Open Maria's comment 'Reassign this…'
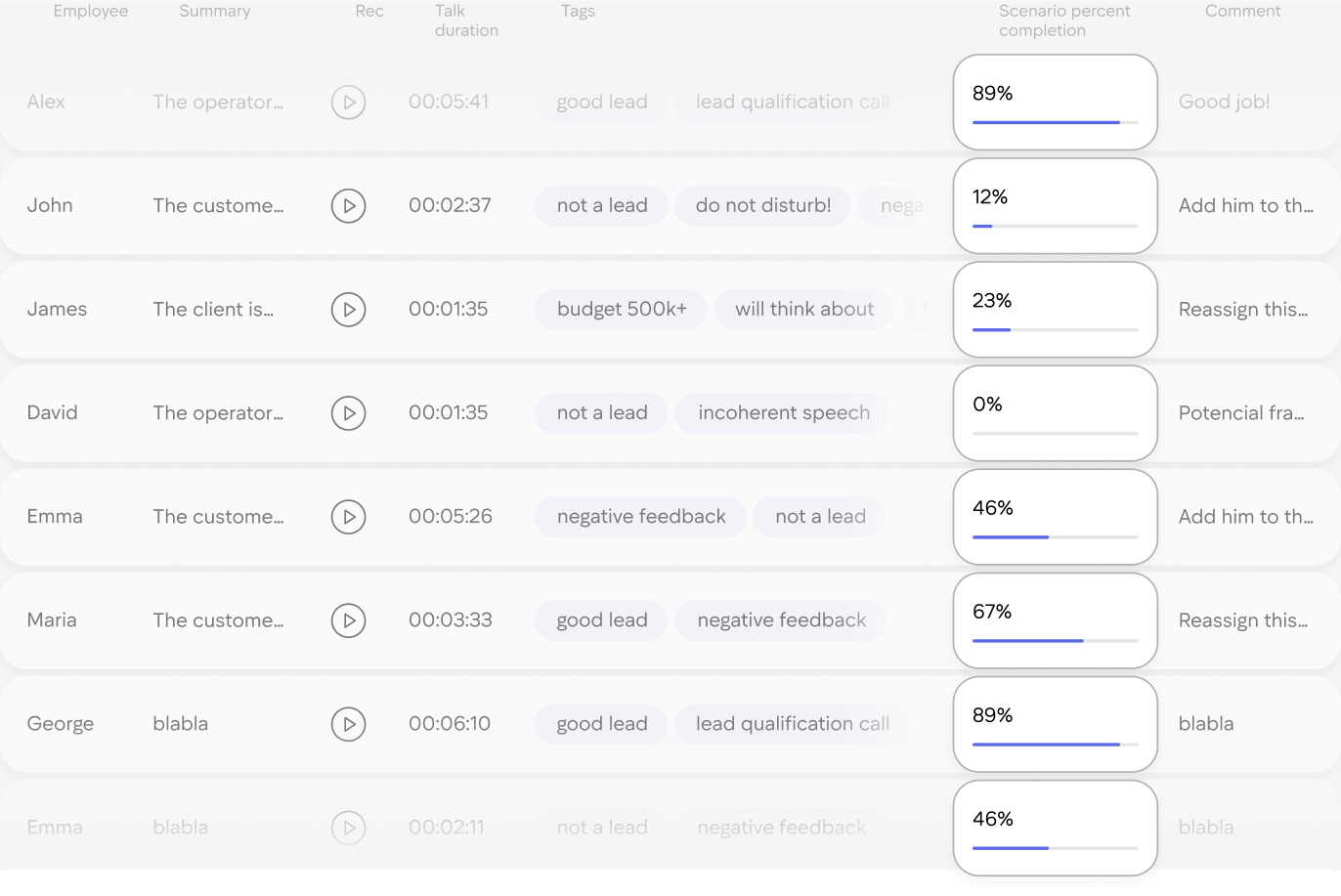Screen dimensions: 1341x896 tap(1243, 620)
